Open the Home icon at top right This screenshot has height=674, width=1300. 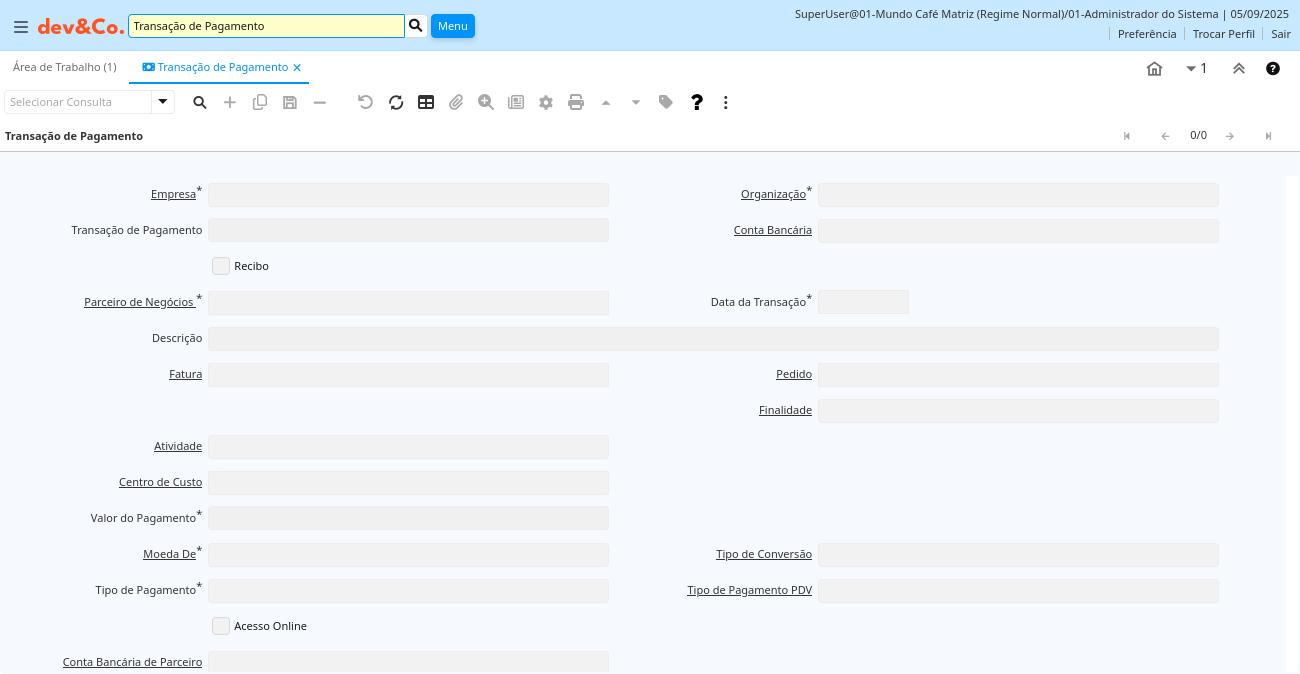tap(1154, 69)
